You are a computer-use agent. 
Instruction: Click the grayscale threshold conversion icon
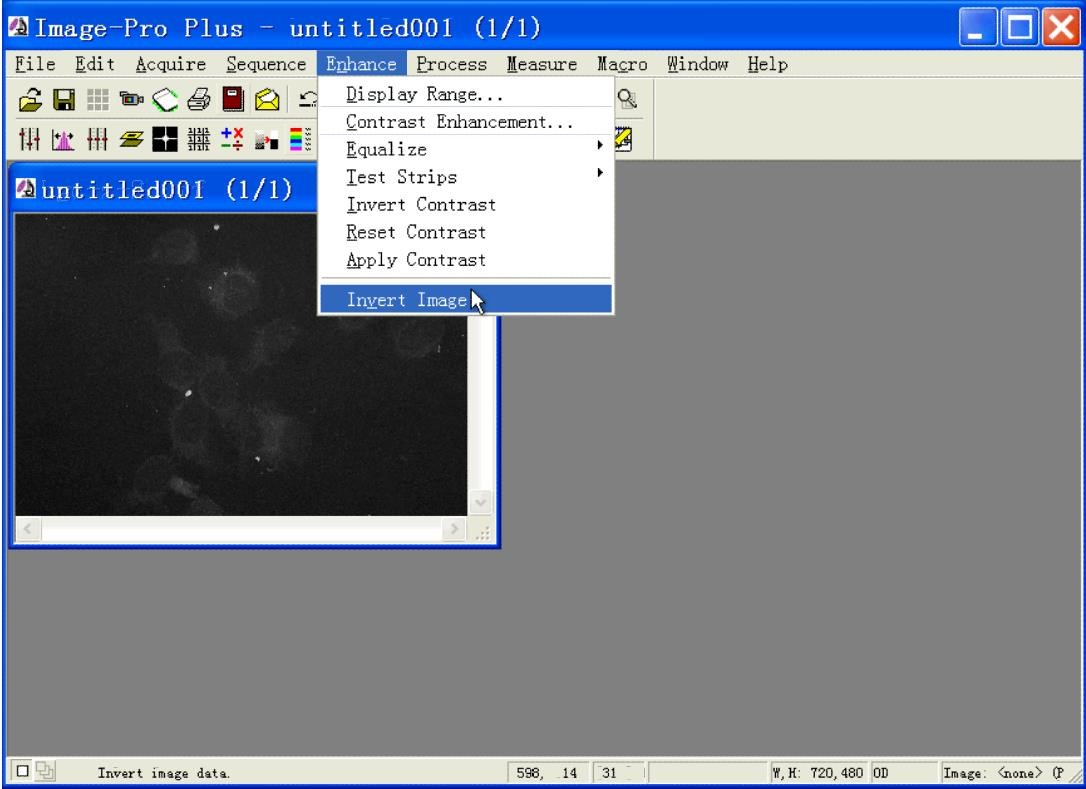pos(266,140)
